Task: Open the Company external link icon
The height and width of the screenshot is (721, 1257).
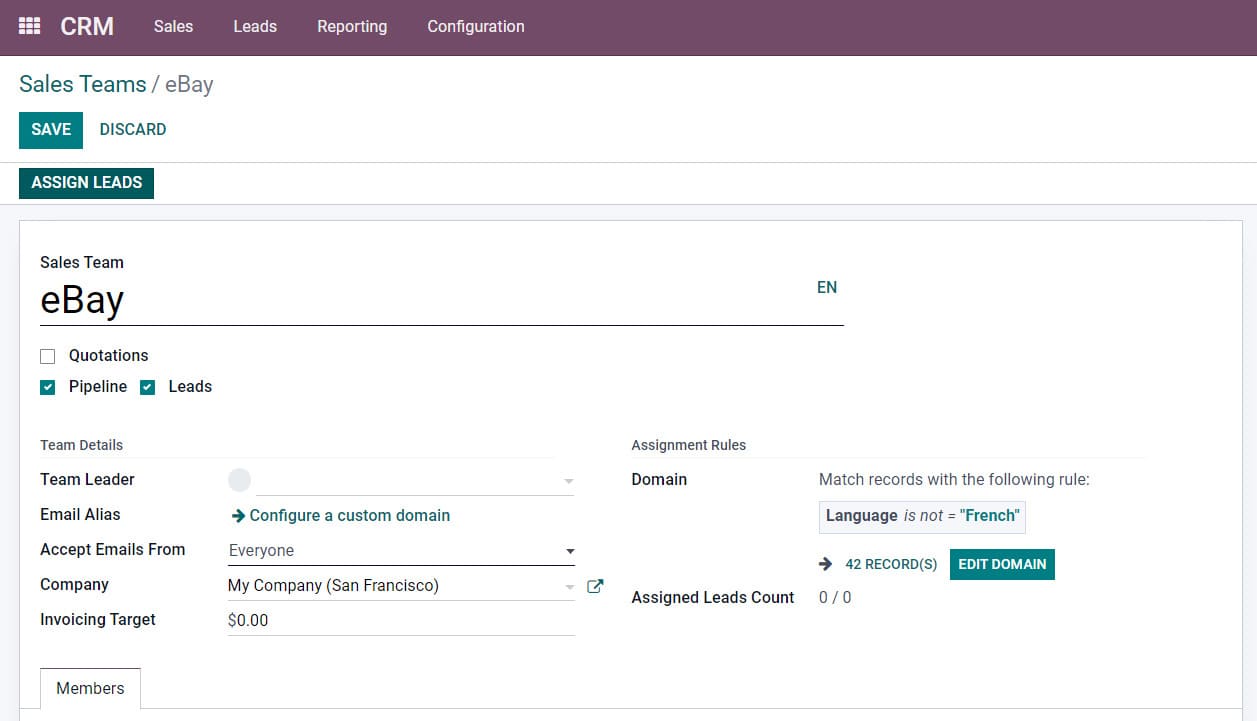Action: pos(595,587)
